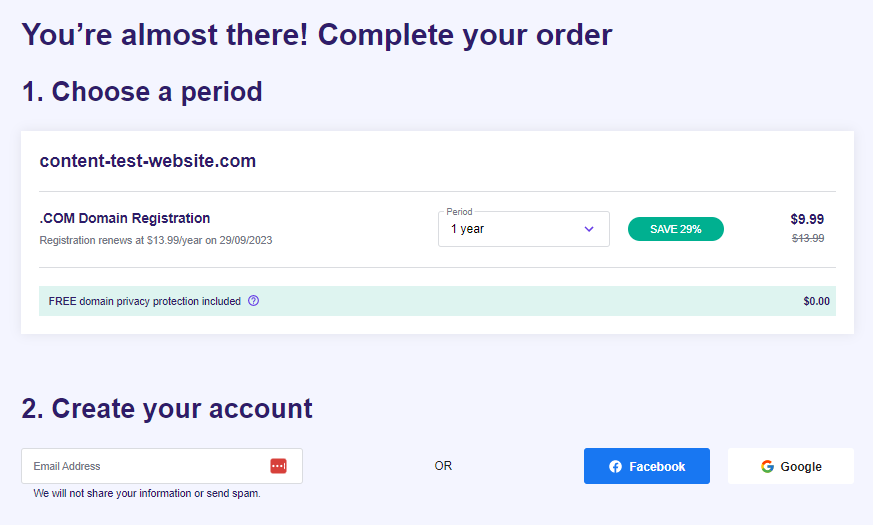Click the red password manager icon
The width and height of the screenshot is (873, 525).
coord(278,466)
